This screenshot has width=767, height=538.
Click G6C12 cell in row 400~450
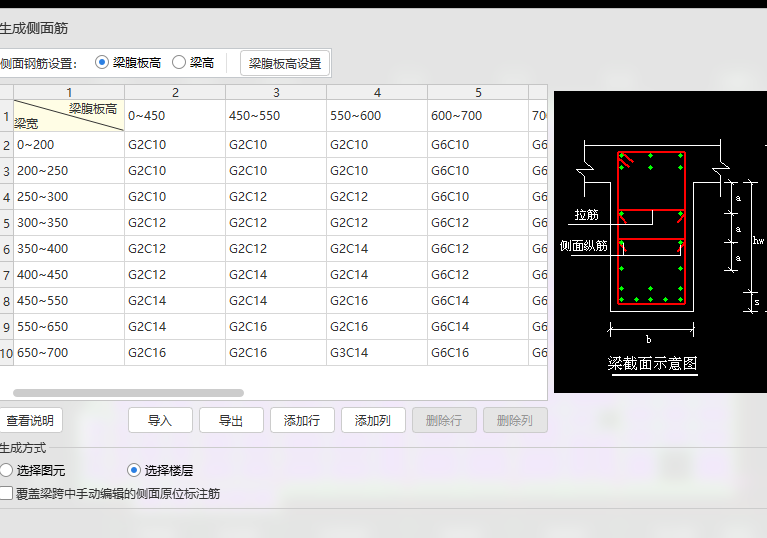tap(478, 274)
